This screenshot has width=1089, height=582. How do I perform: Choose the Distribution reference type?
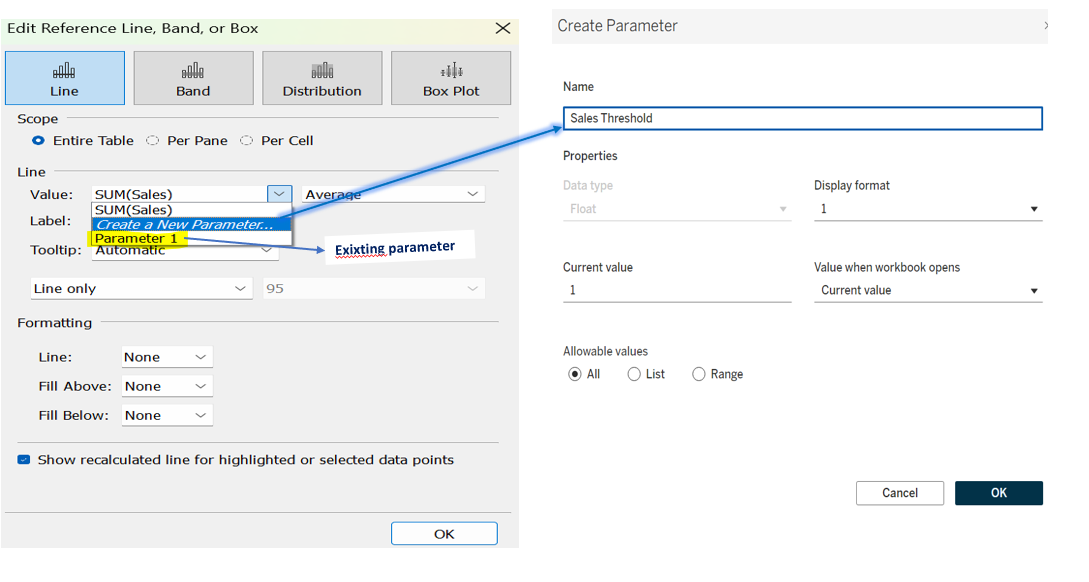(x=322, y=77)
